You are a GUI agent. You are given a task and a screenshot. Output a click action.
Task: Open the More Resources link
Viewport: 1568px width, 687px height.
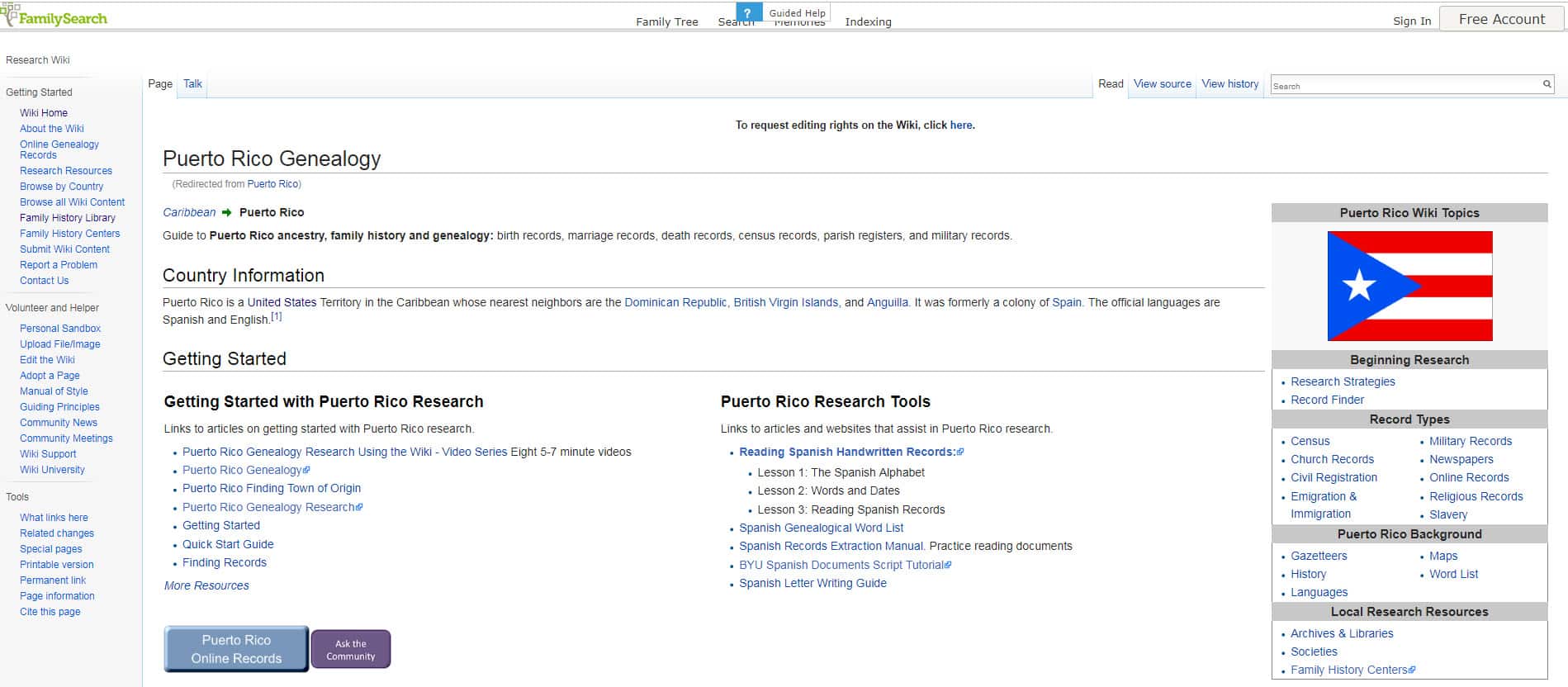206,585
